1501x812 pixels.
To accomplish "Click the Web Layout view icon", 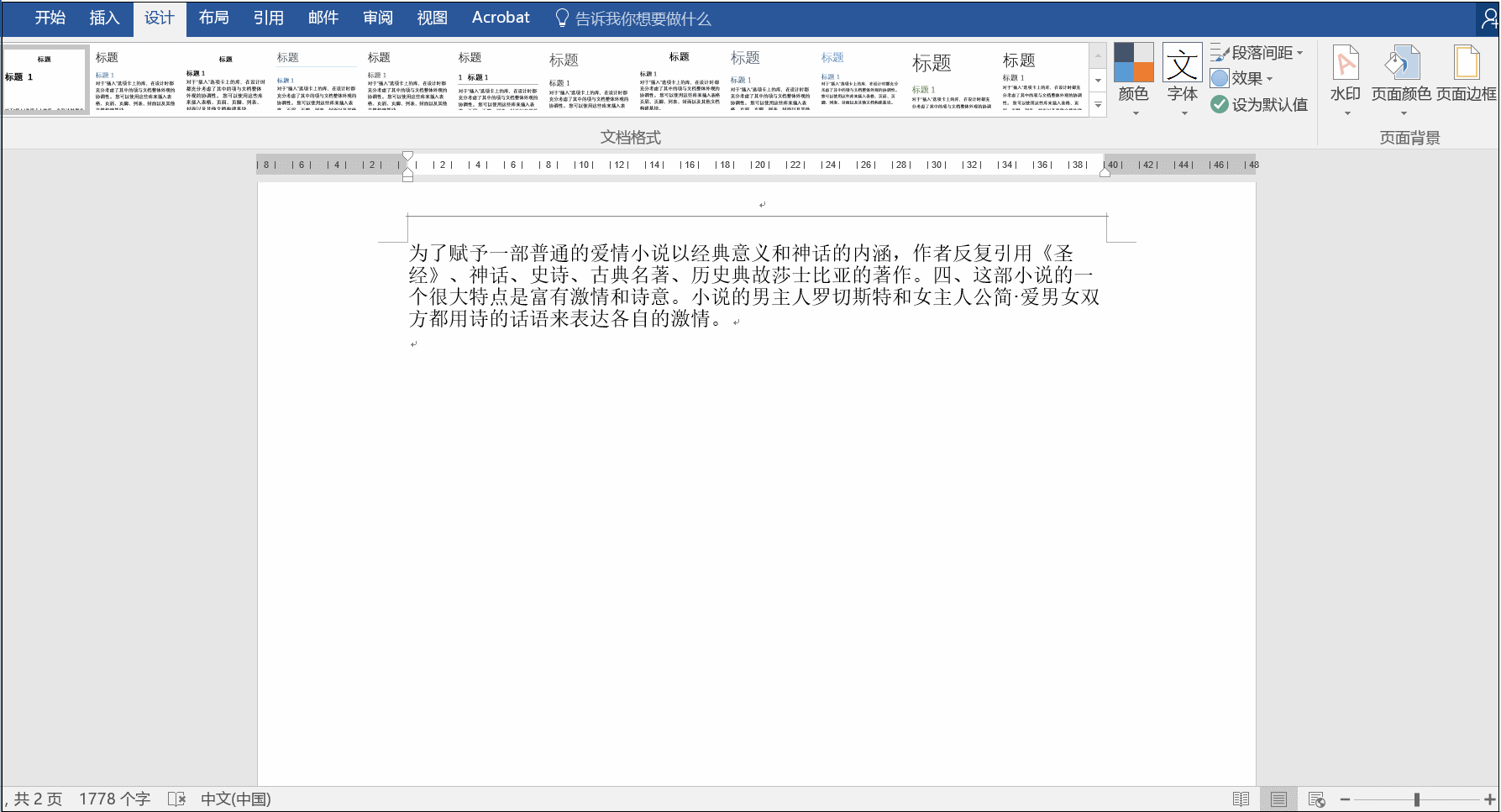I will pyautogui.click(x=1315, y=799).
